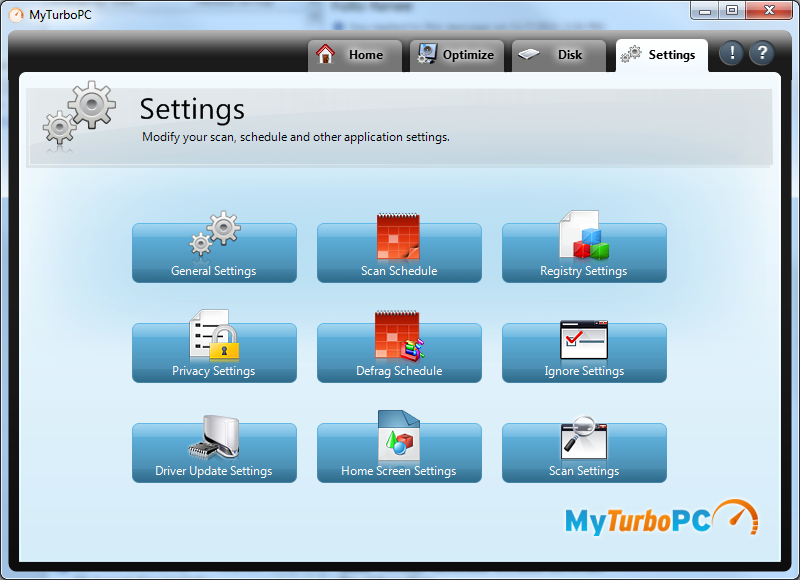Open General Settings via its gears icon
The image size is (800, 580).
[215, 233]
